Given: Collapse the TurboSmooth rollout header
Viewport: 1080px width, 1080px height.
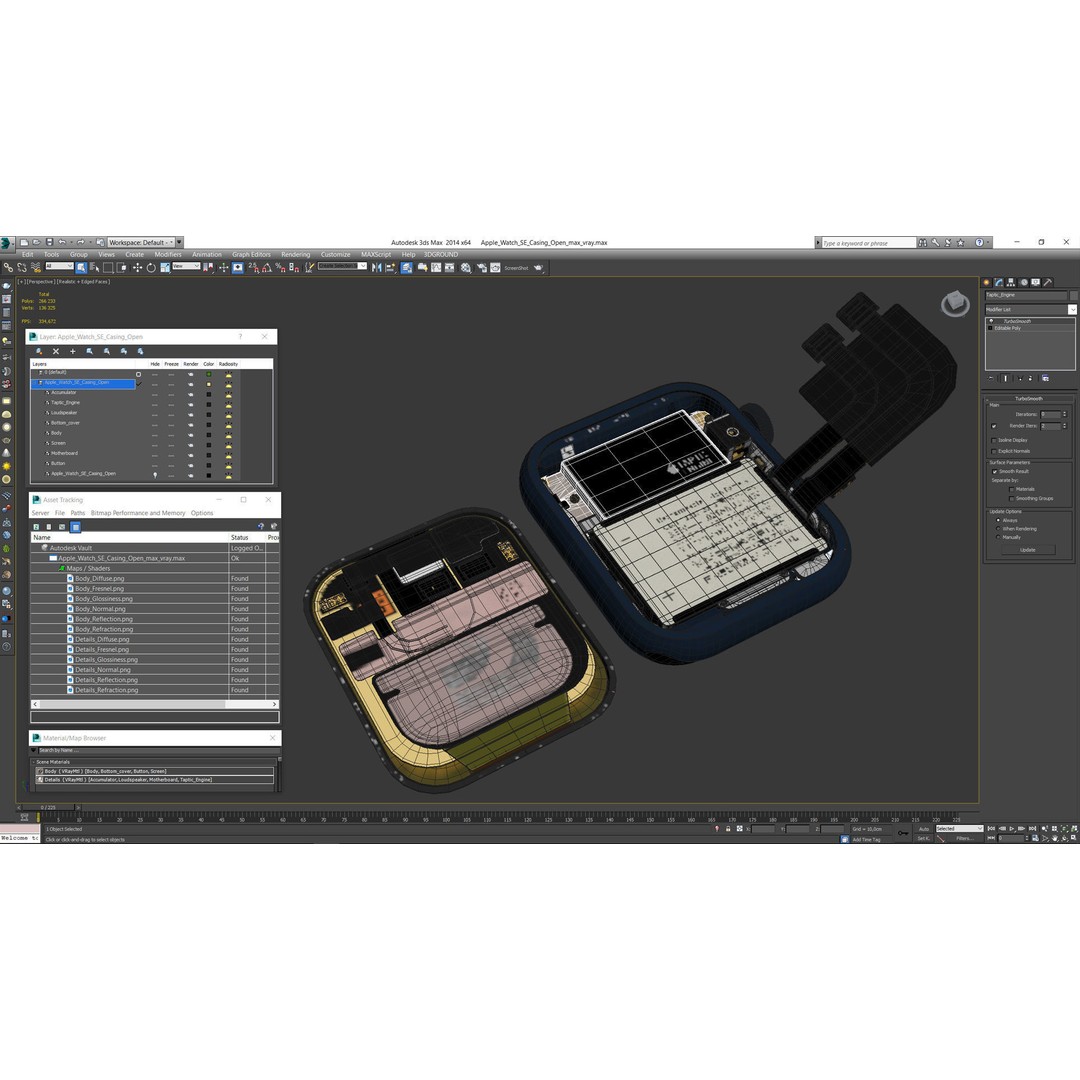Looking at the screenshot, I should pos(1028,399).
